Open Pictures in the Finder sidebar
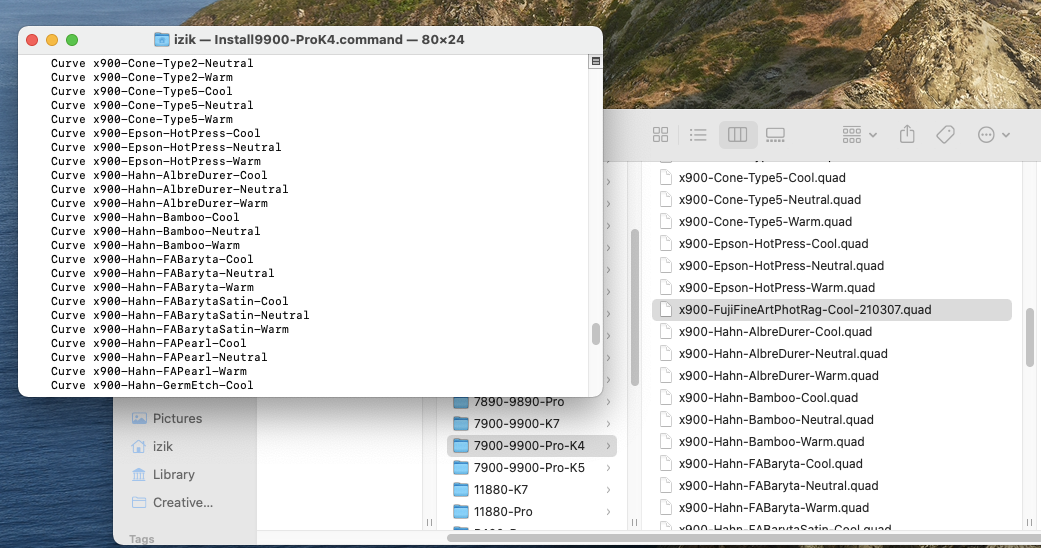Image resolution: width=1041 pixels, height=548 pixels. (177, 418)
